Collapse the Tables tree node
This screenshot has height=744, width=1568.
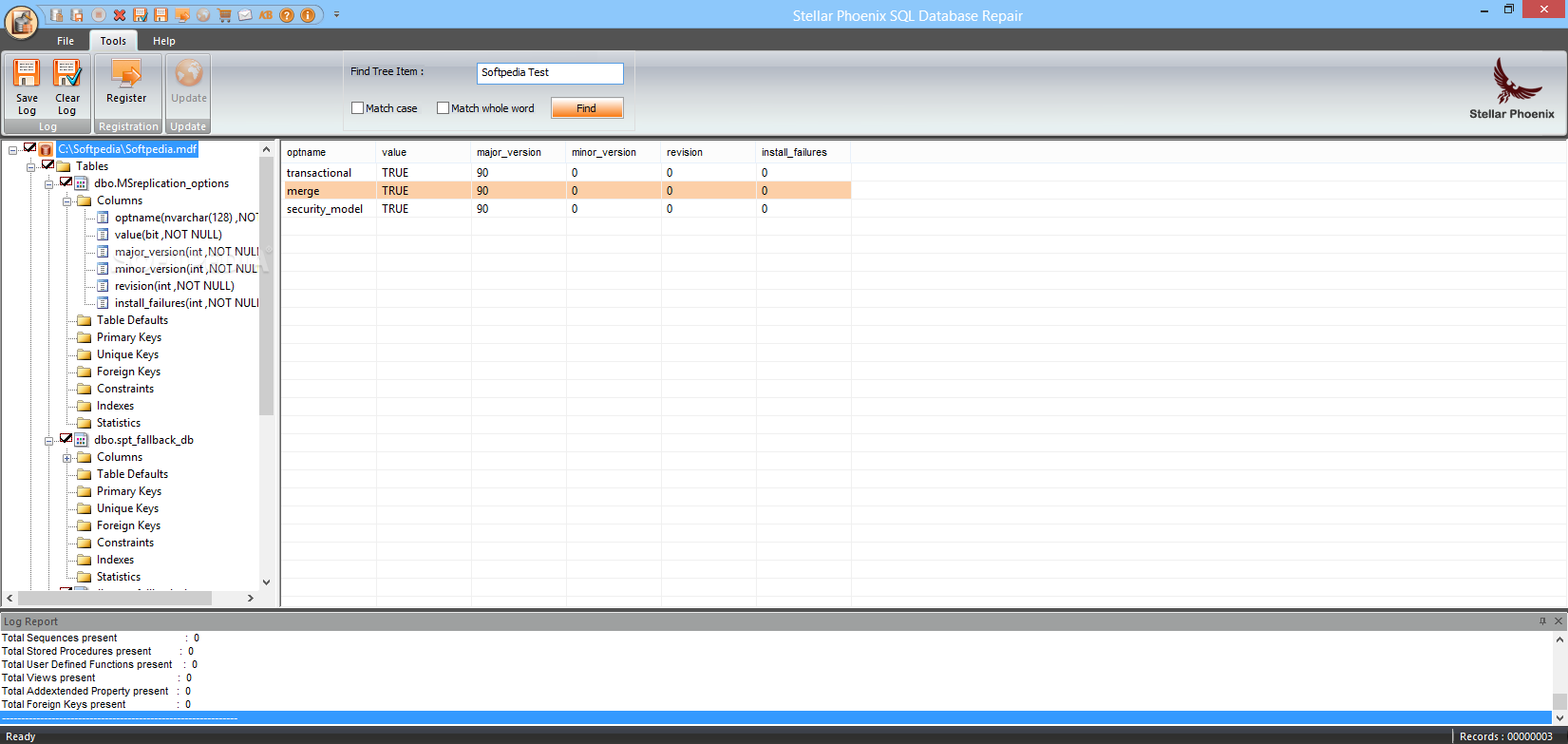tap(30, 167)
